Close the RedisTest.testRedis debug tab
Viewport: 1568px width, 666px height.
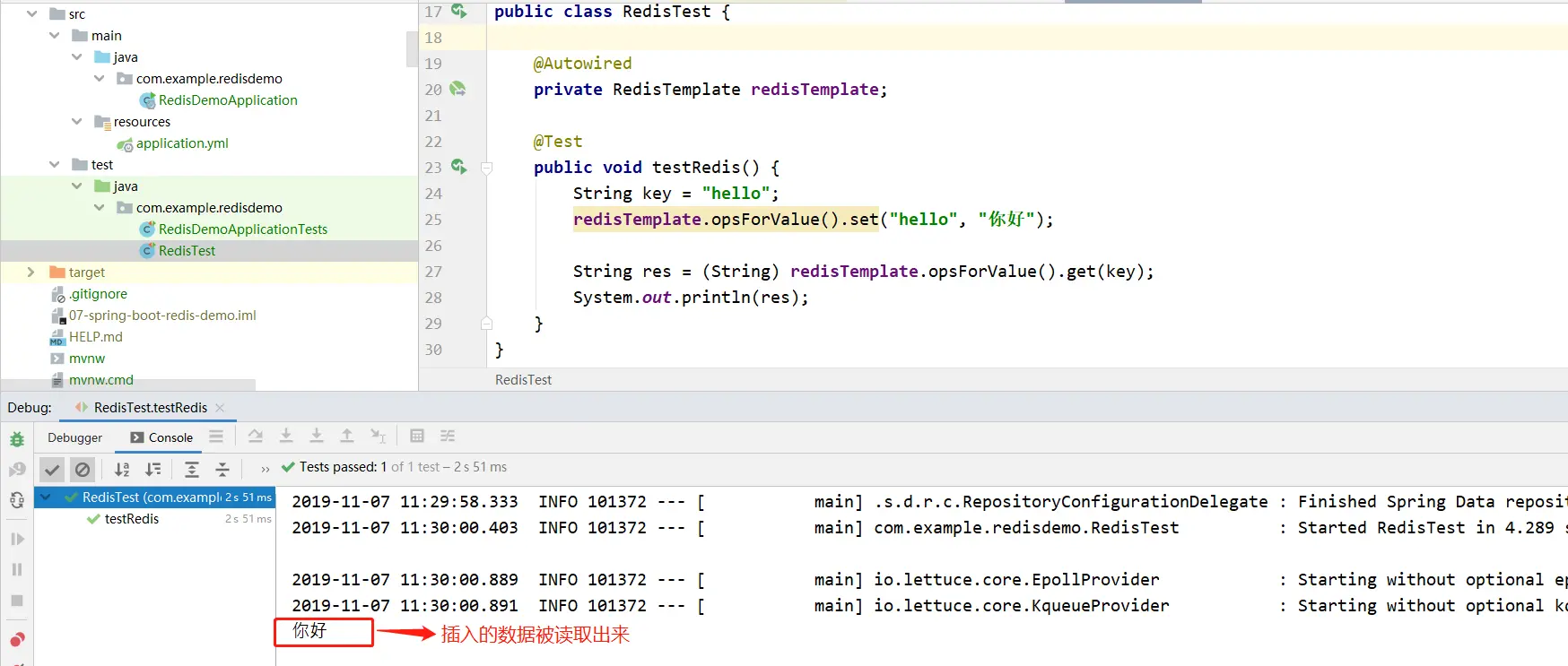point(220,407)
